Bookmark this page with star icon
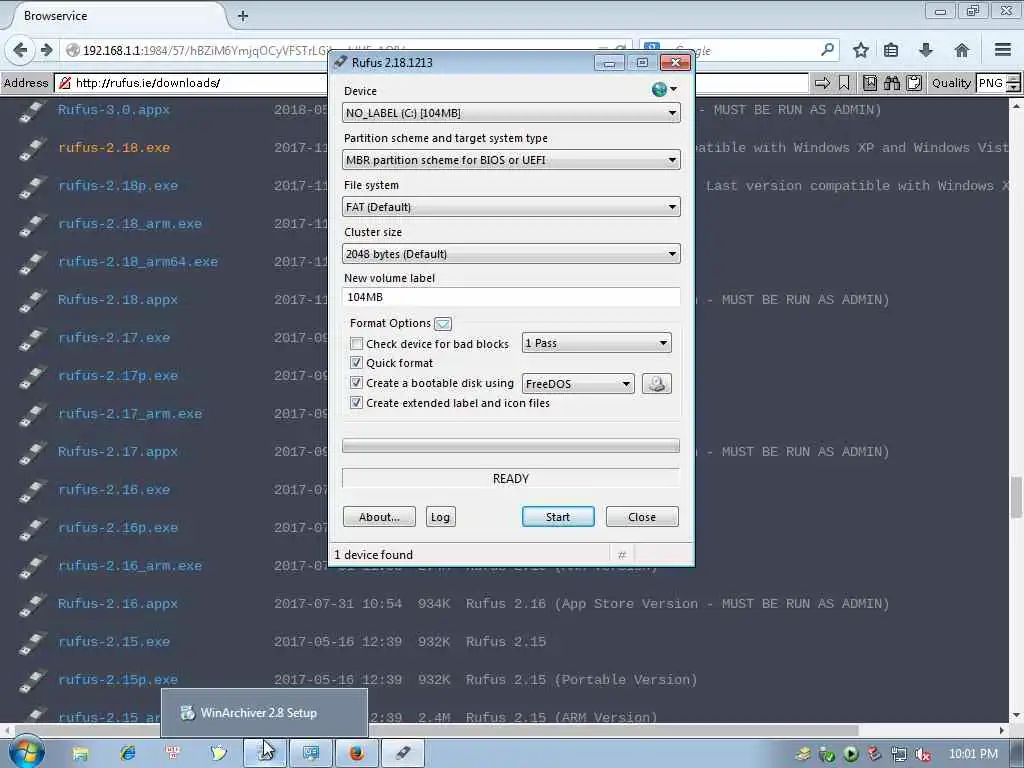1024x768 pixels. click(x=861, y=50)
